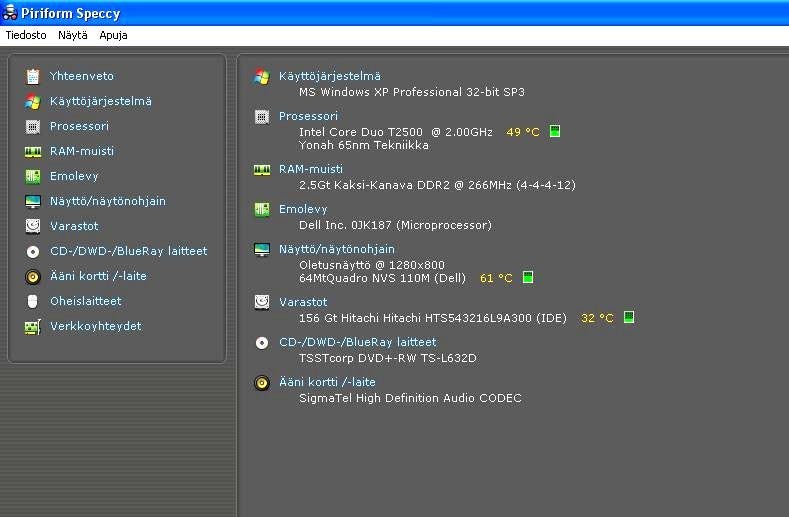789x517 pixels.
Task: Open the Näytä menu
Action: tap(72, 35)
